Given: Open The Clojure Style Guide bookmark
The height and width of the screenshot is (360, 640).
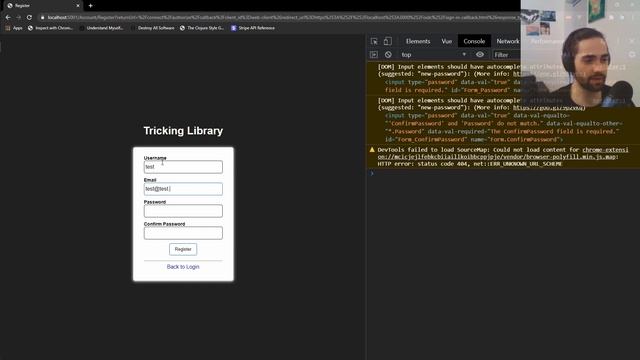Looking at the screenshot, I should 202,28.
